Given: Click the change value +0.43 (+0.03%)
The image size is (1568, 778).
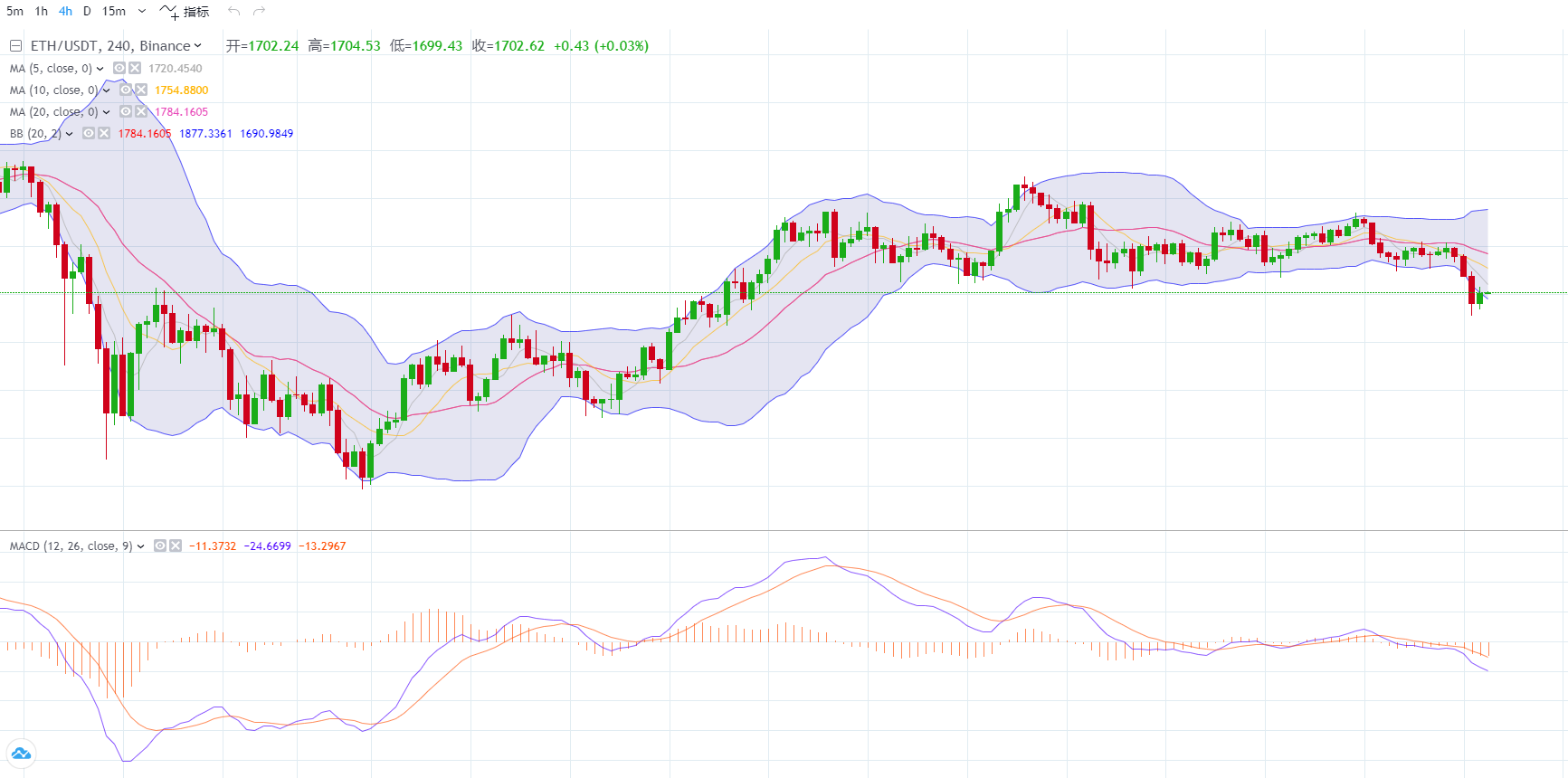Looking at the screenshot, I should coord(602,45).
